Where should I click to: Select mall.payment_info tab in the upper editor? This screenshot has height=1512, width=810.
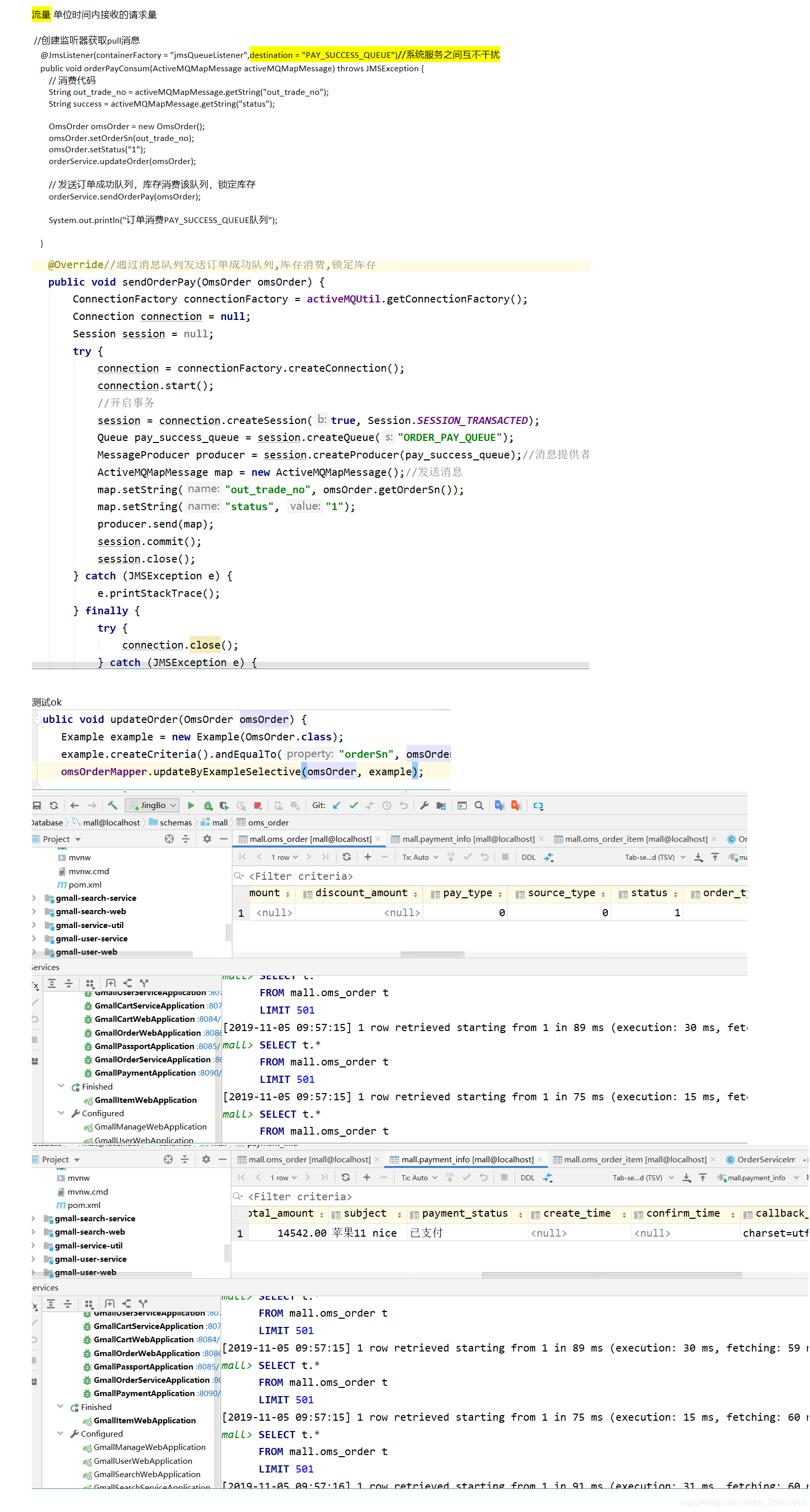pyautogui.click(x=467, y=839)
